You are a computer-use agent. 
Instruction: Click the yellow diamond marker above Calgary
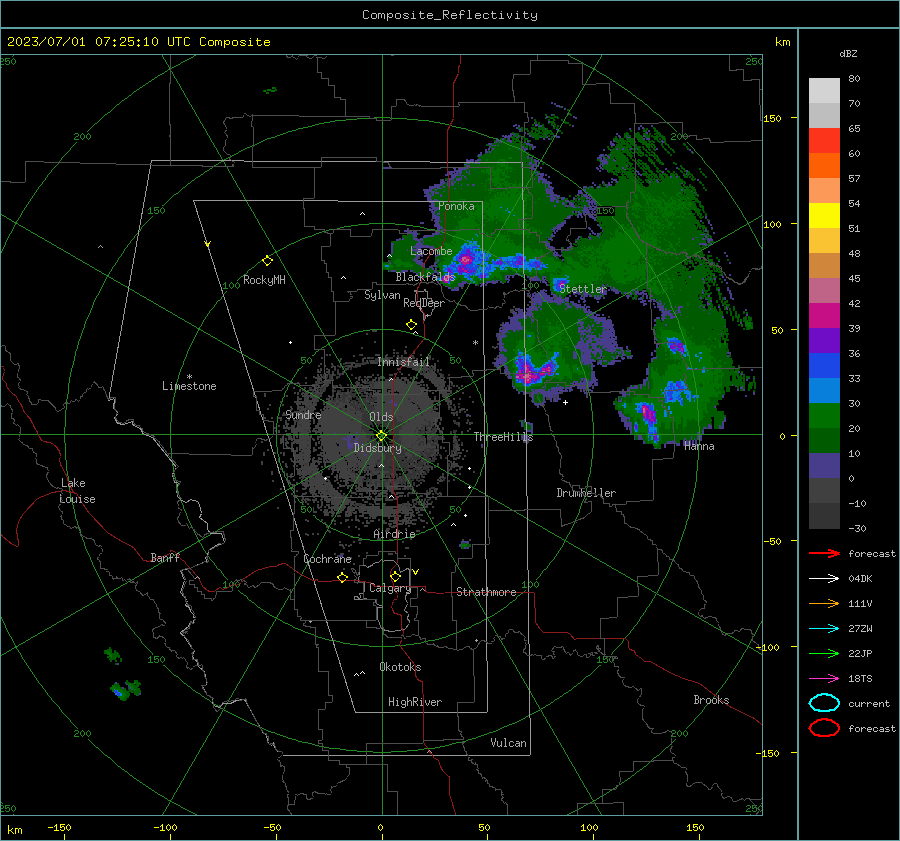click(x=395, y=576)
